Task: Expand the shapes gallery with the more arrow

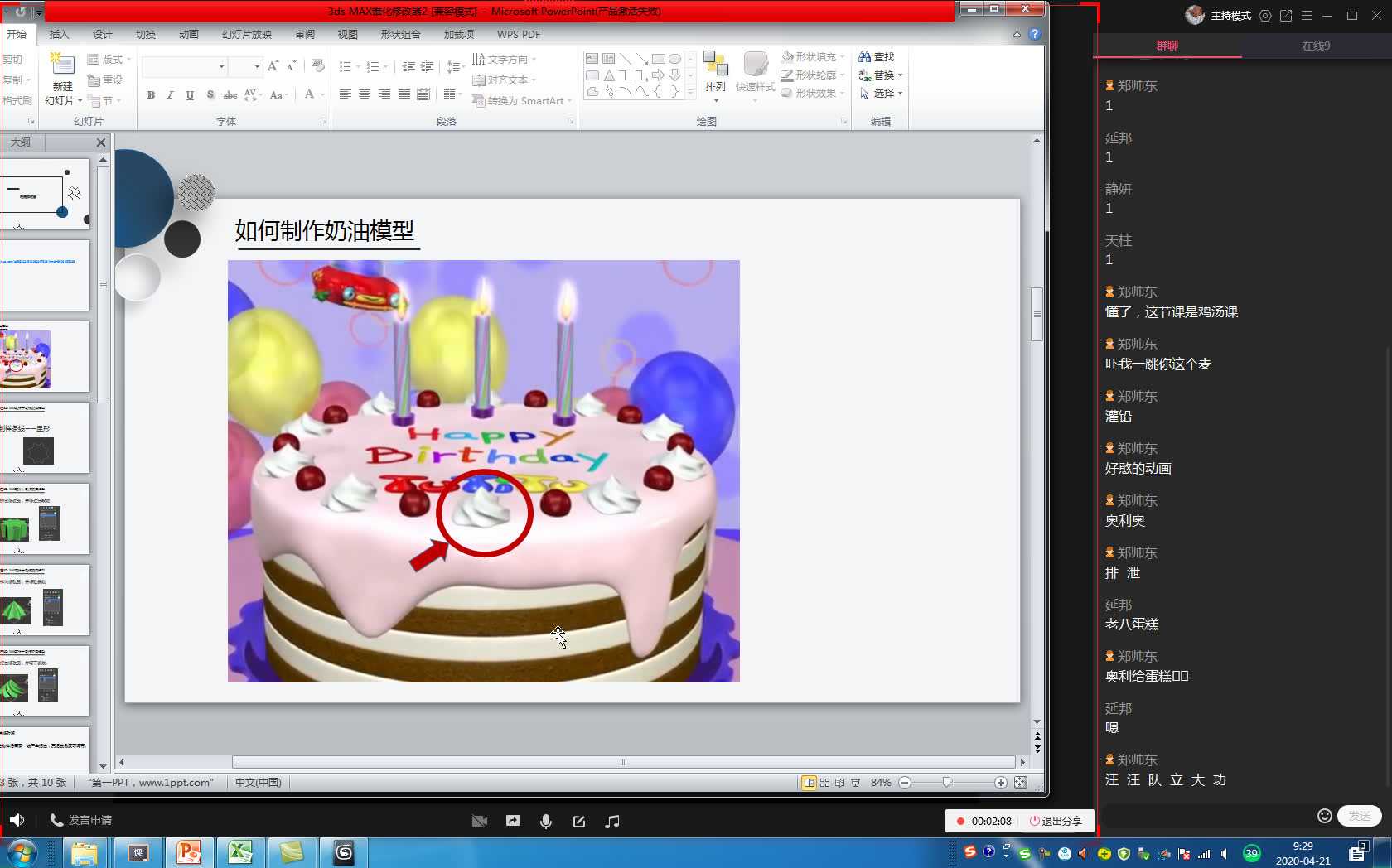Action: point(690,92)
